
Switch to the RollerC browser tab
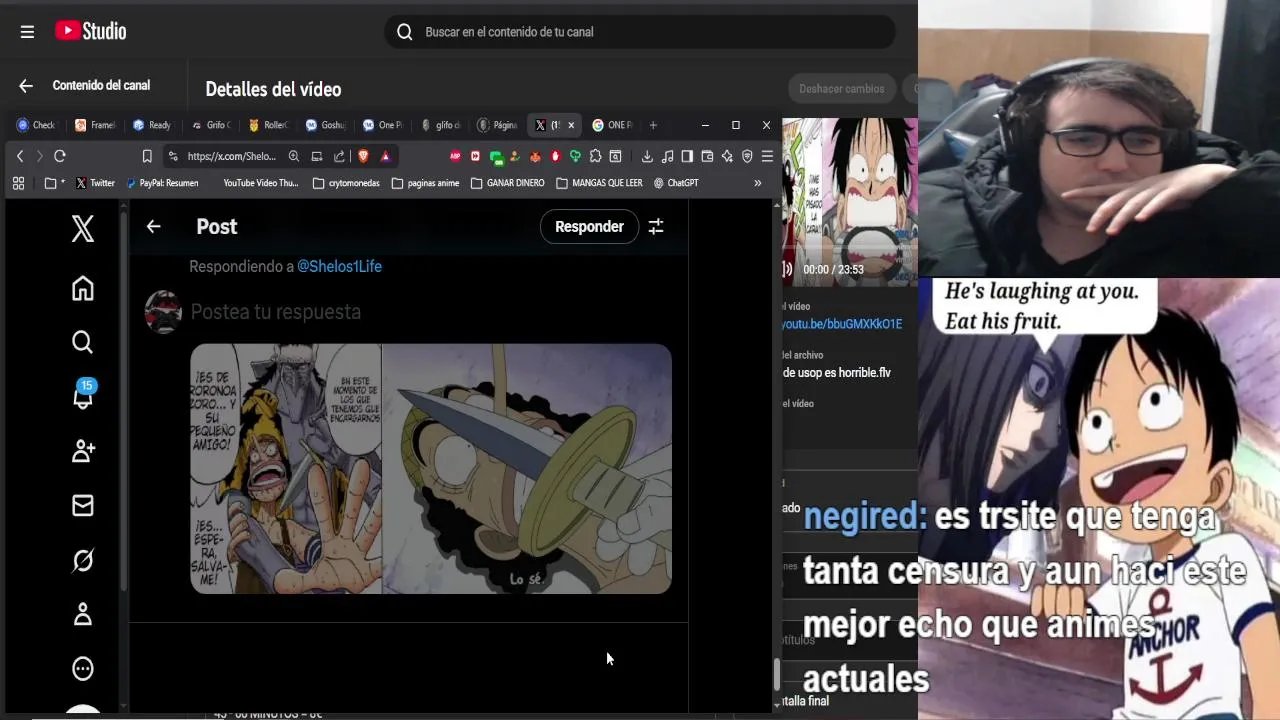pos(268,125)
